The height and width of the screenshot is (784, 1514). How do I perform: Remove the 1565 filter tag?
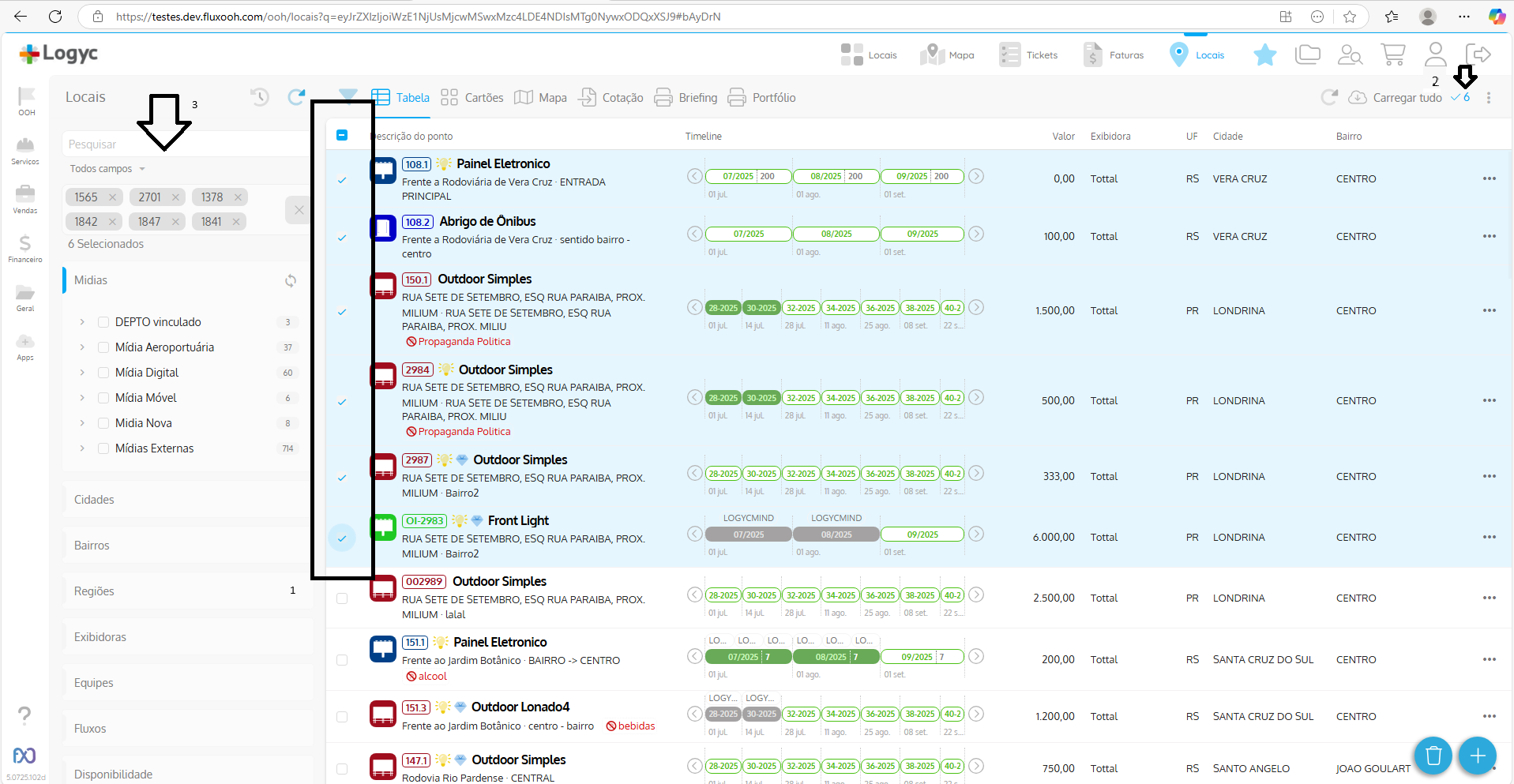coord(112,197)
